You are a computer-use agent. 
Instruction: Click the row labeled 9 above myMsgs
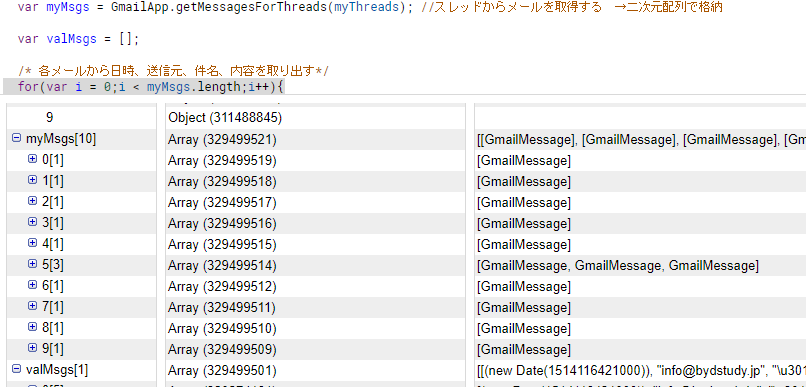(49, 118)
